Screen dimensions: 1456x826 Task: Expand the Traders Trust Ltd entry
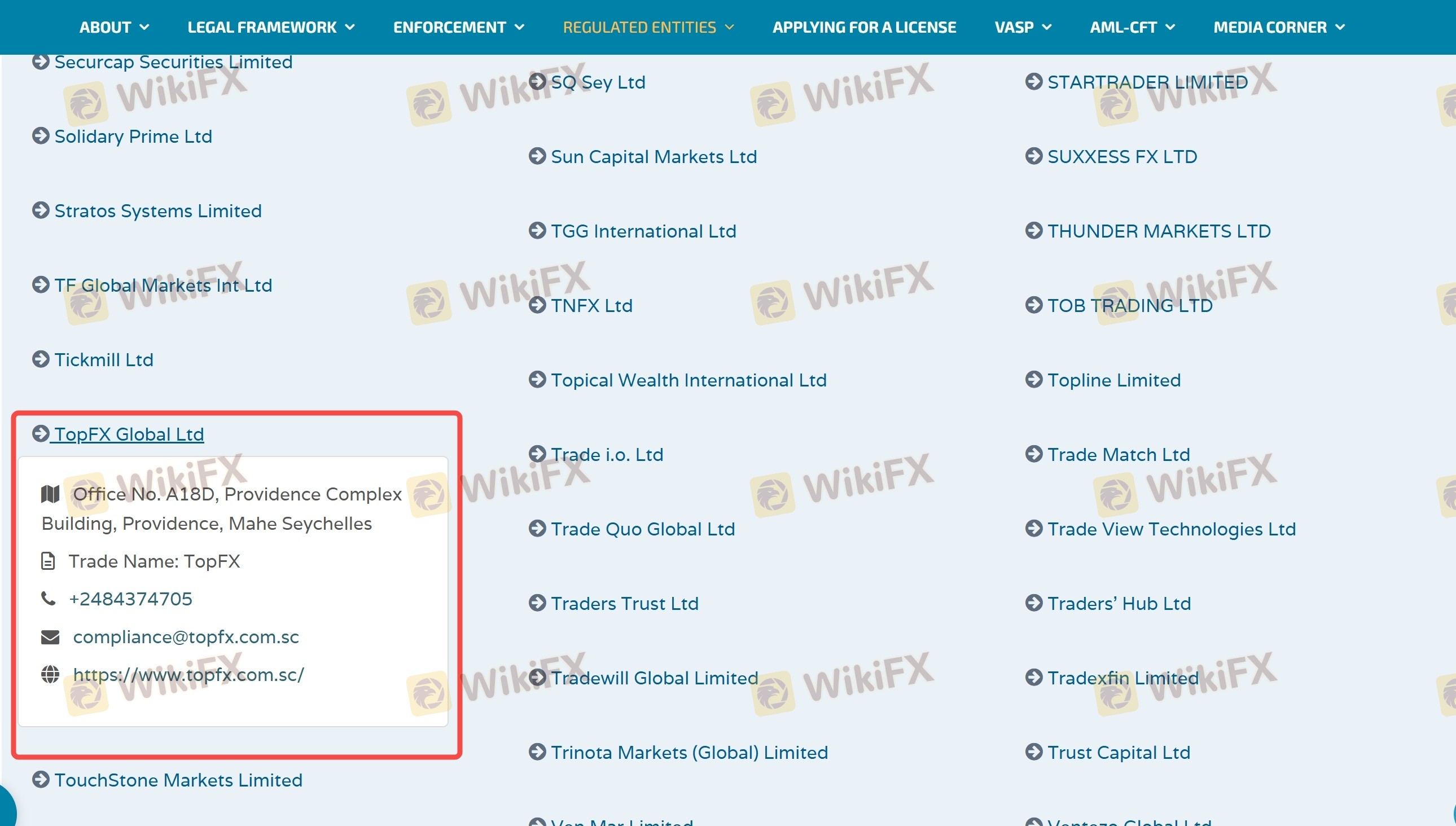click(x=624, y=604)
